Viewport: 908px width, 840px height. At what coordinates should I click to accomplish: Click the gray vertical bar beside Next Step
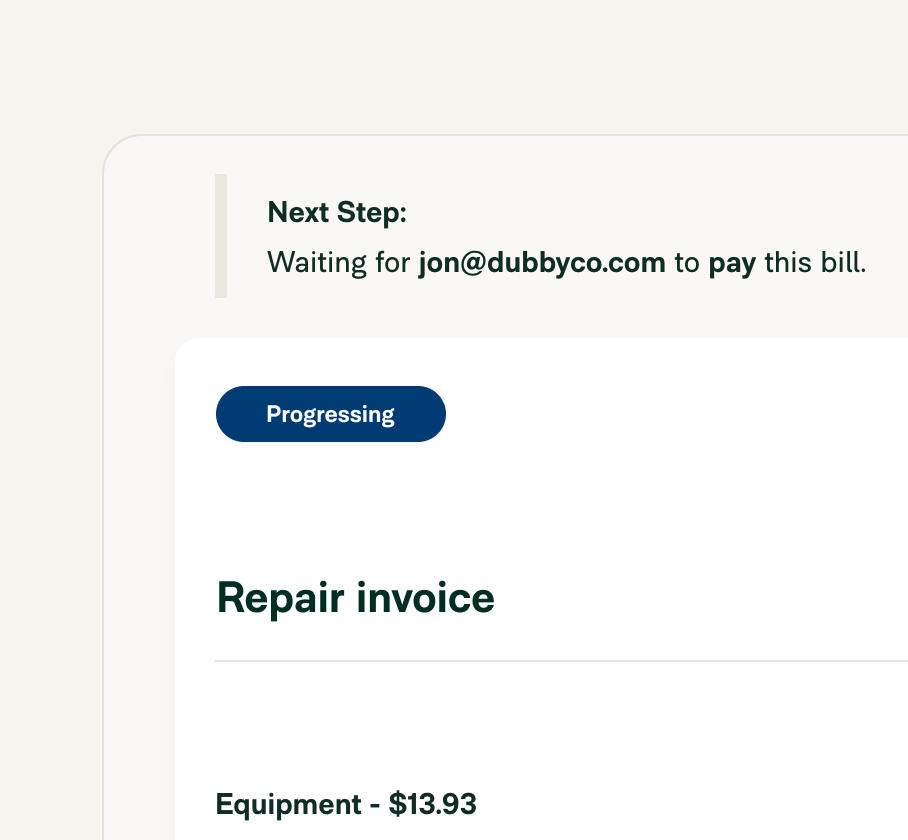(221, 236)
